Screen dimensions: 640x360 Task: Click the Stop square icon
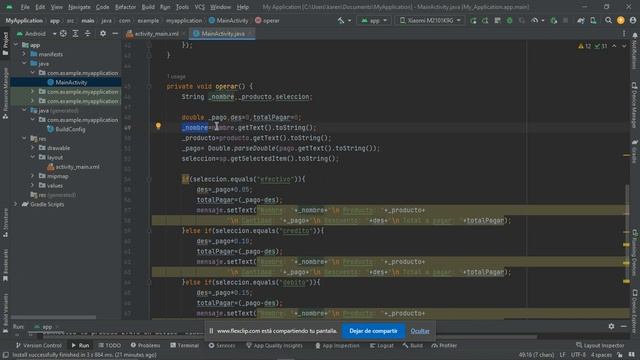point(565,20)
